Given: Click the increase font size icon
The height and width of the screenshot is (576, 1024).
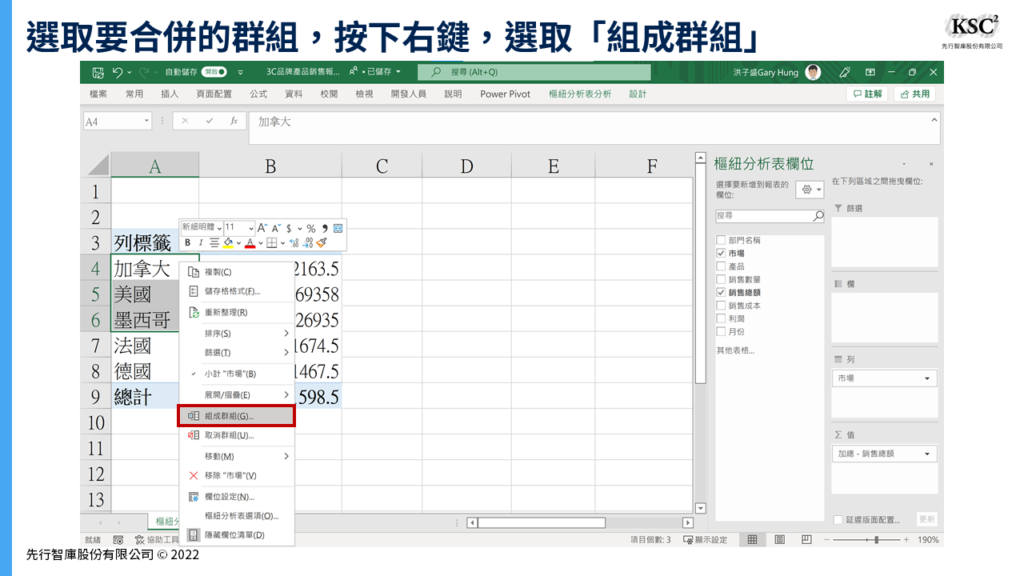Looking at the screenshot, I should 262,228.
